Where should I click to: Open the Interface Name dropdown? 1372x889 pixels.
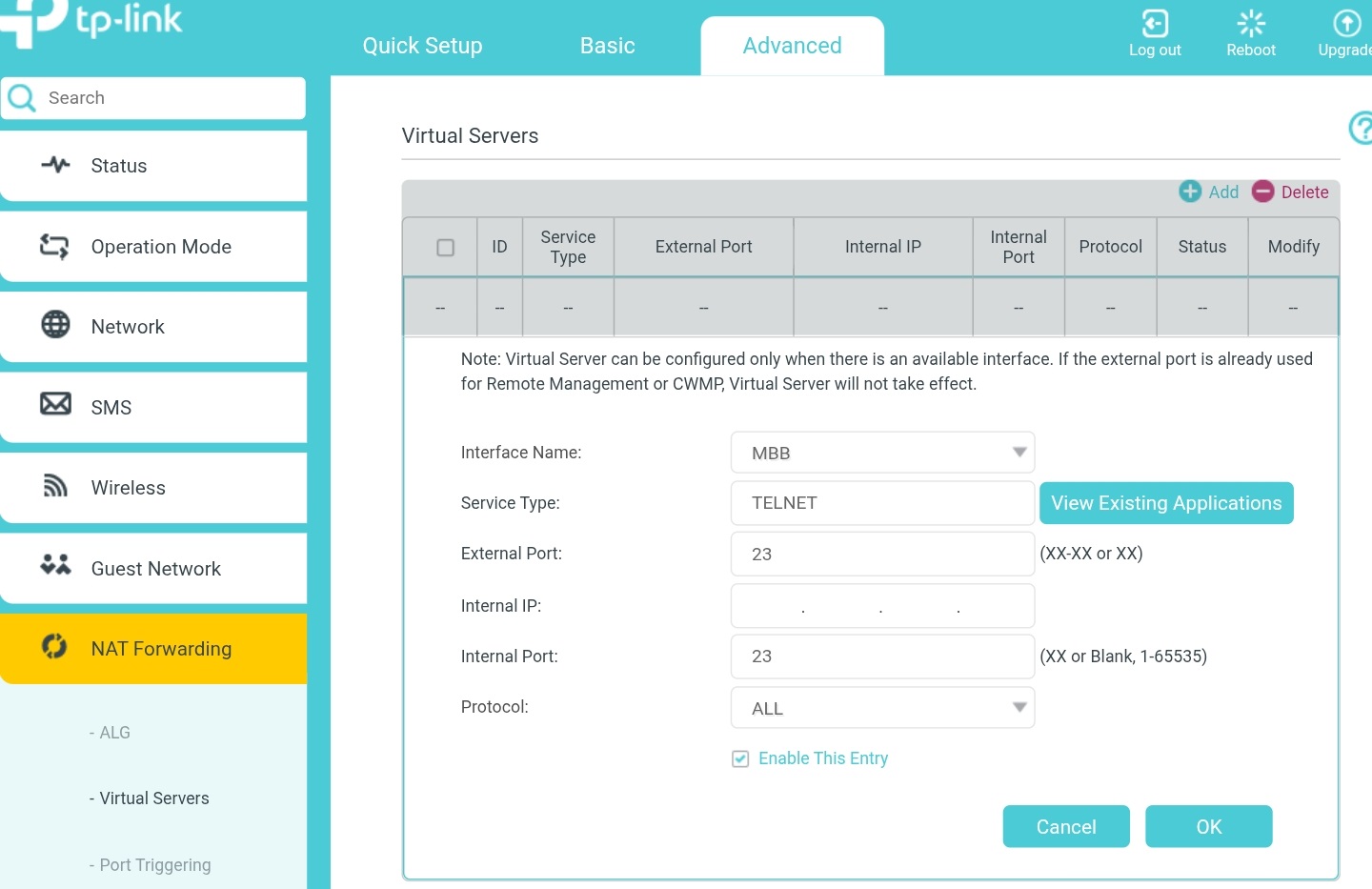click(x=1018, y=452)
